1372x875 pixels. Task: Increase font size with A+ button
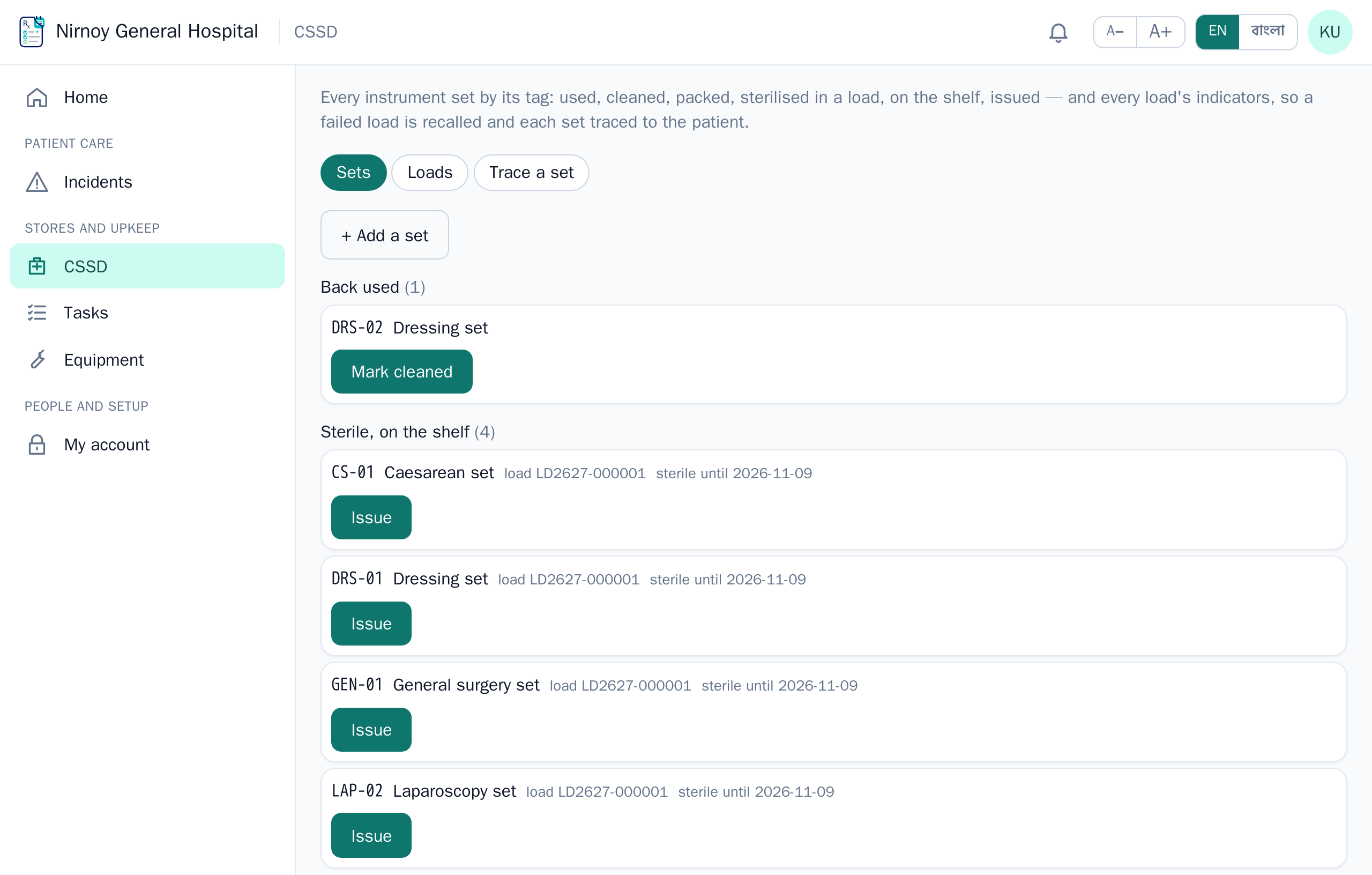tap(1161, 31)
